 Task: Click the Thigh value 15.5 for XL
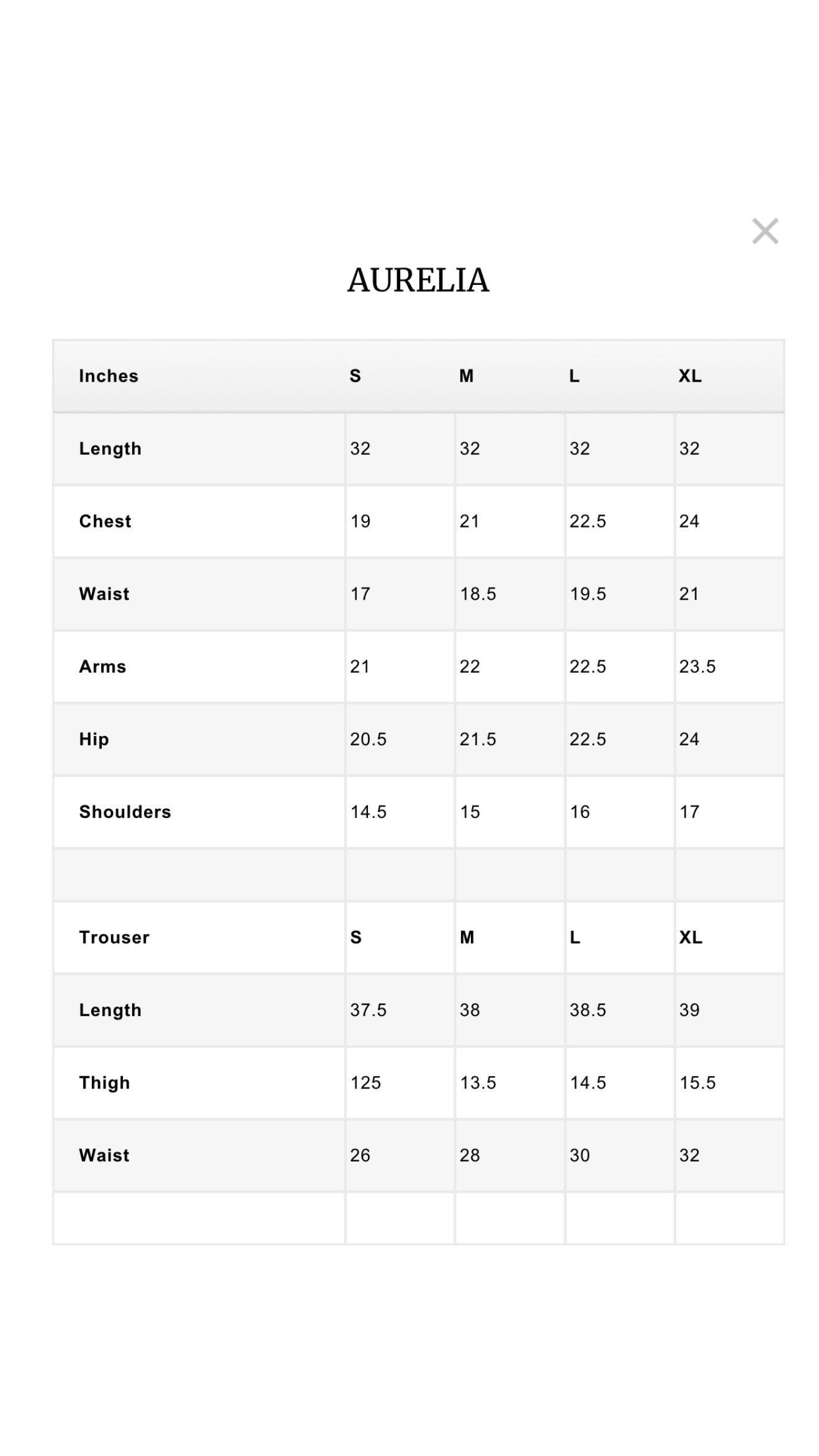point(697,1082)
